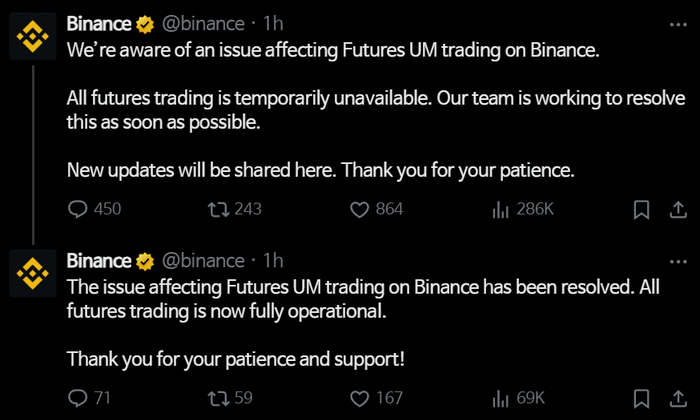This screenshot has height=420, width=700.
Task: Share the first Binance tweet
Action: tap(676, 209)
